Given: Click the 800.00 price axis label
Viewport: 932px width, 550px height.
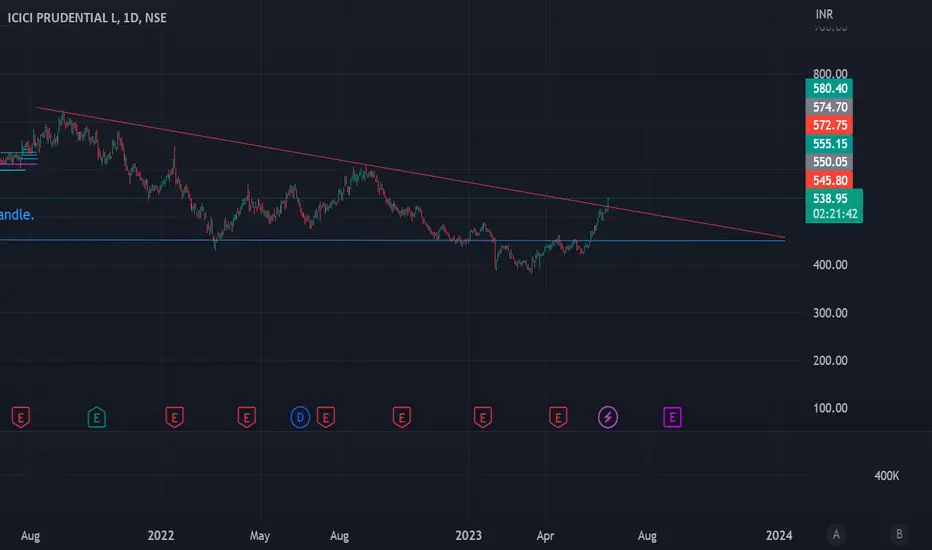Looking at the screenshot, I should 830,74.
